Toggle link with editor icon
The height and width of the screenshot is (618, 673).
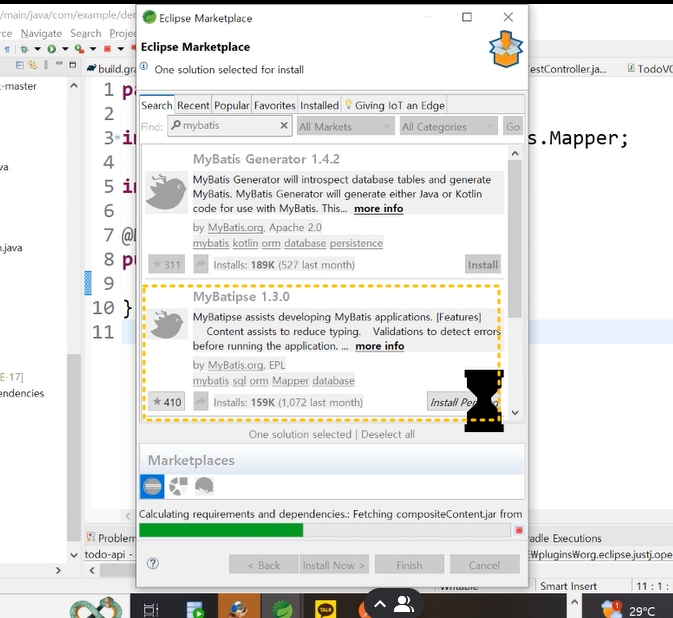[x=33, y=65]
